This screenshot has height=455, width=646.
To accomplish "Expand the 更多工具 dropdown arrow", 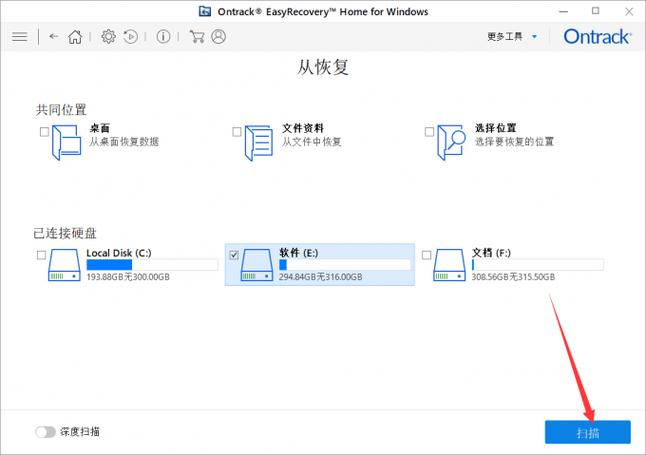I will click(534, 37).
